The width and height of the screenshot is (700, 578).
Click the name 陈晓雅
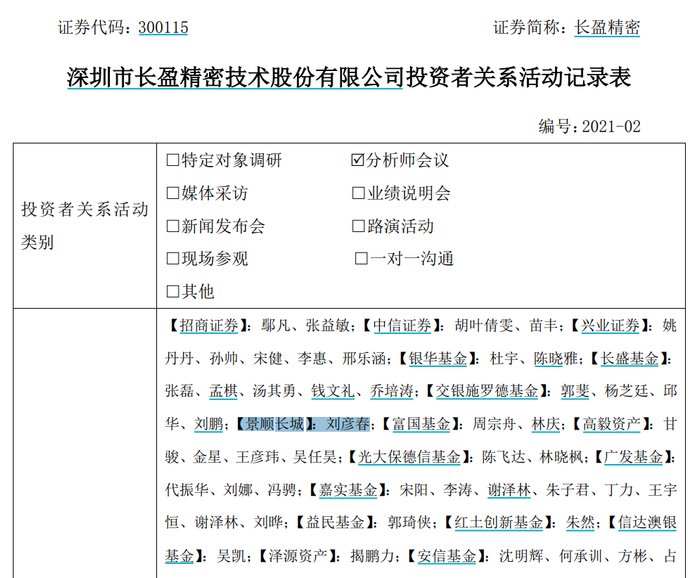[x=556, y=358]
